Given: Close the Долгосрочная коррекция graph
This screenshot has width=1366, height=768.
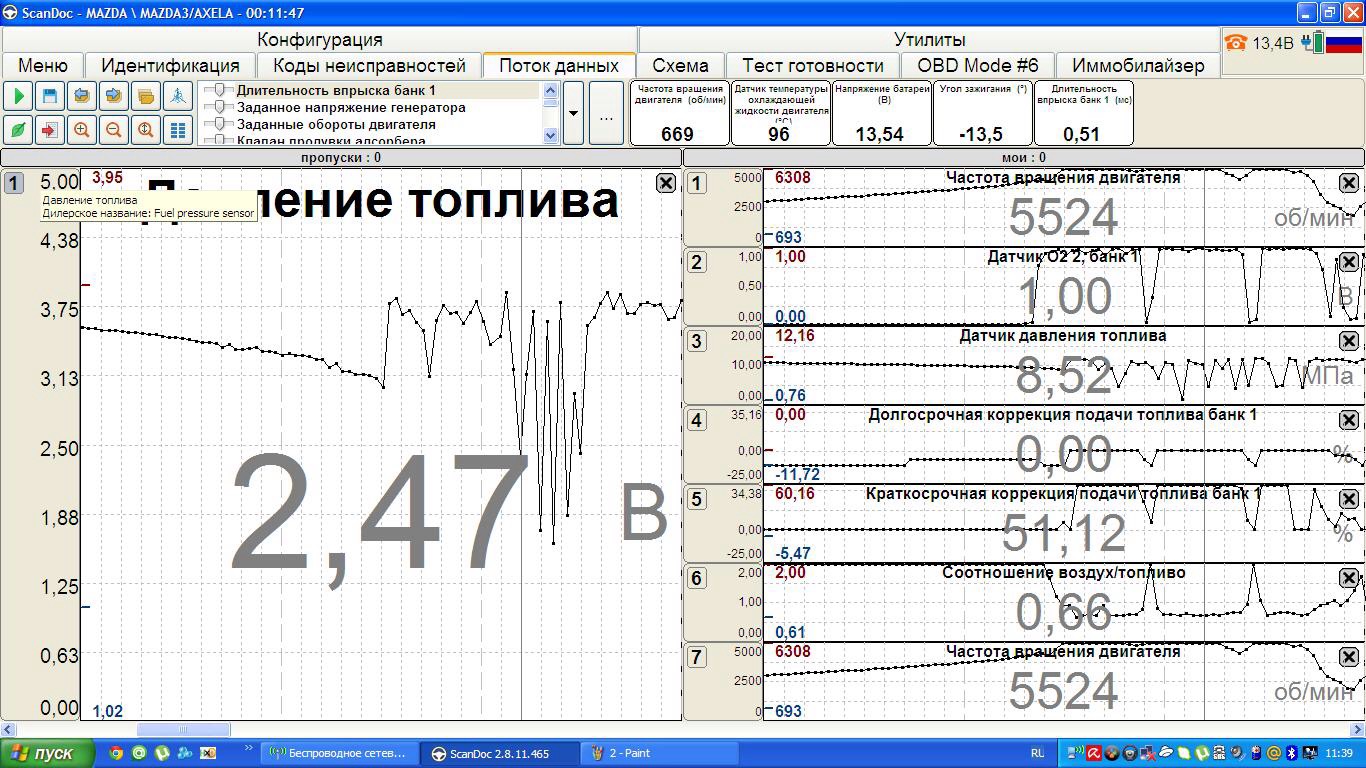Looking at the screenshot, I should click(x=1349, y=420).
